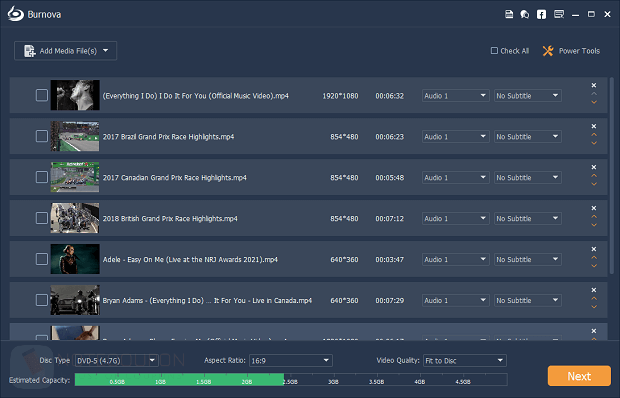Click the file list vertical scrollbar

tap(612, 176)
